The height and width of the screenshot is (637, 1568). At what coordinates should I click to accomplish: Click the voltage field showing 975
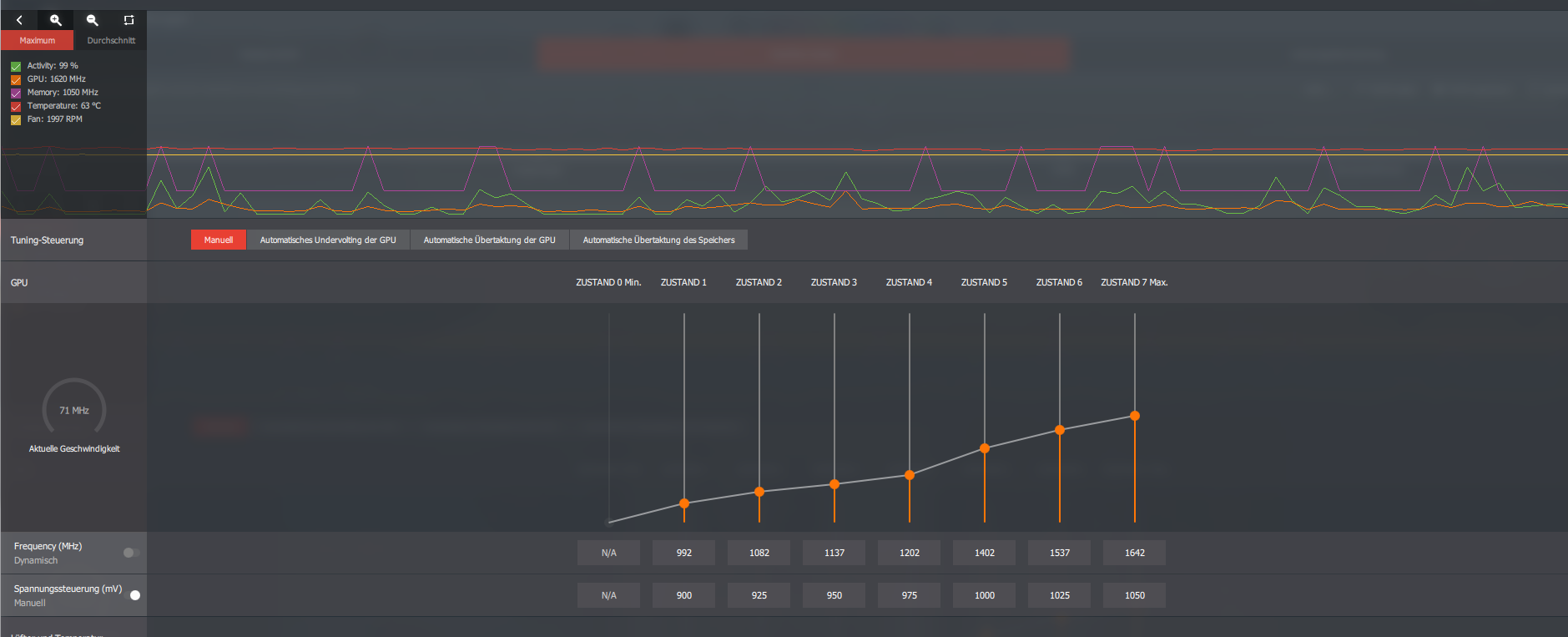pos(910,595)
